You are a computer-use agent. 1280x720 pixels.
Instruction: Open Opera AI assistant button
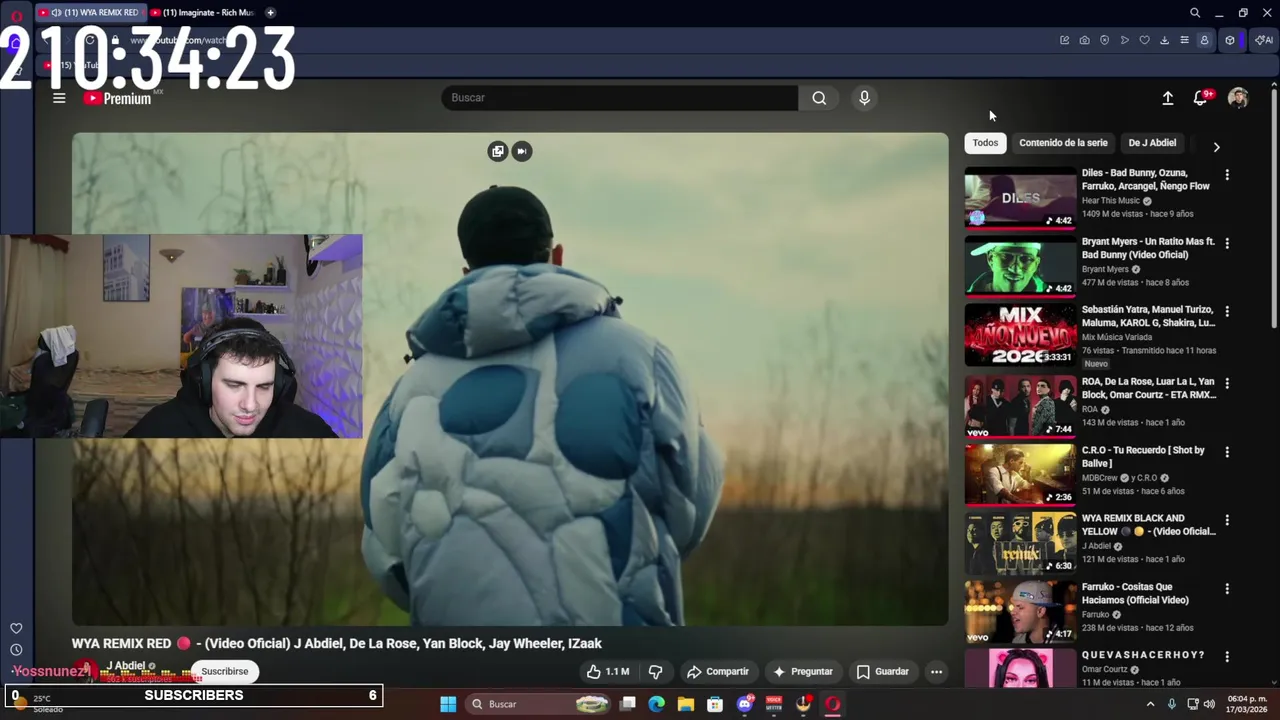coord(1264,40)
